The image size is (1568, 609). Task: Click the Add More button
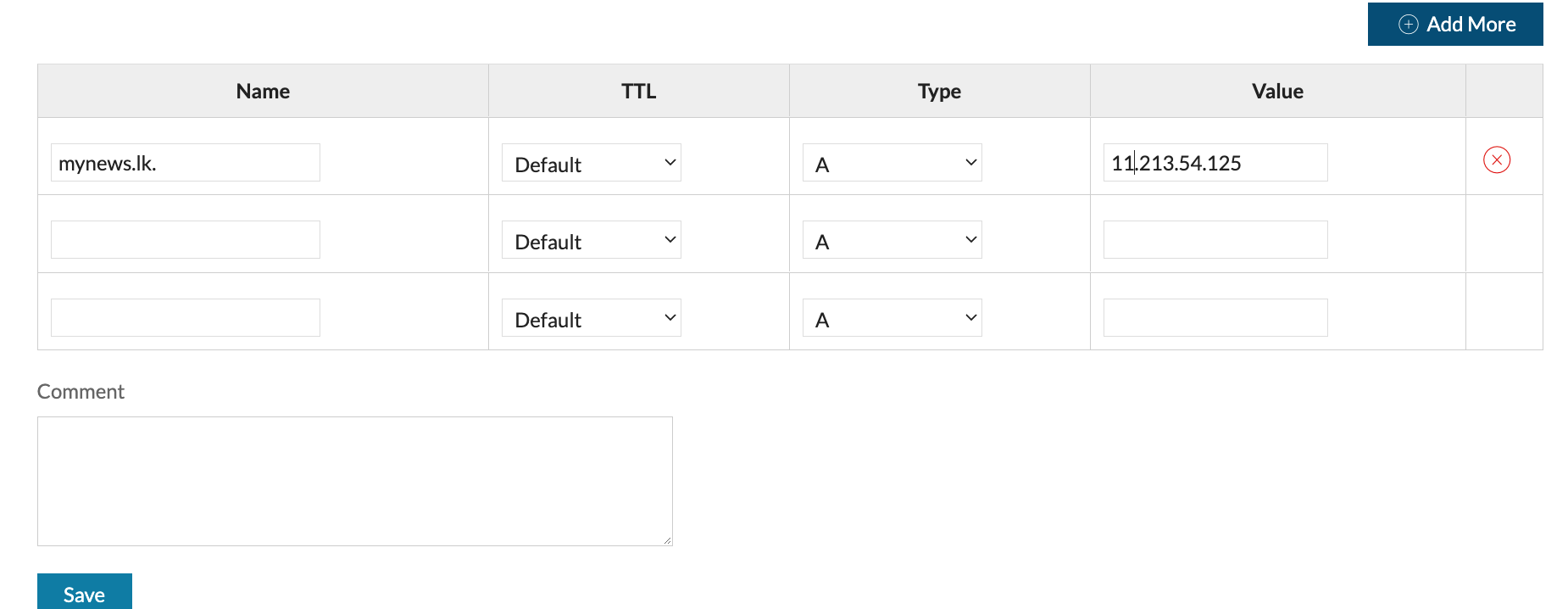pos(1455,24)
